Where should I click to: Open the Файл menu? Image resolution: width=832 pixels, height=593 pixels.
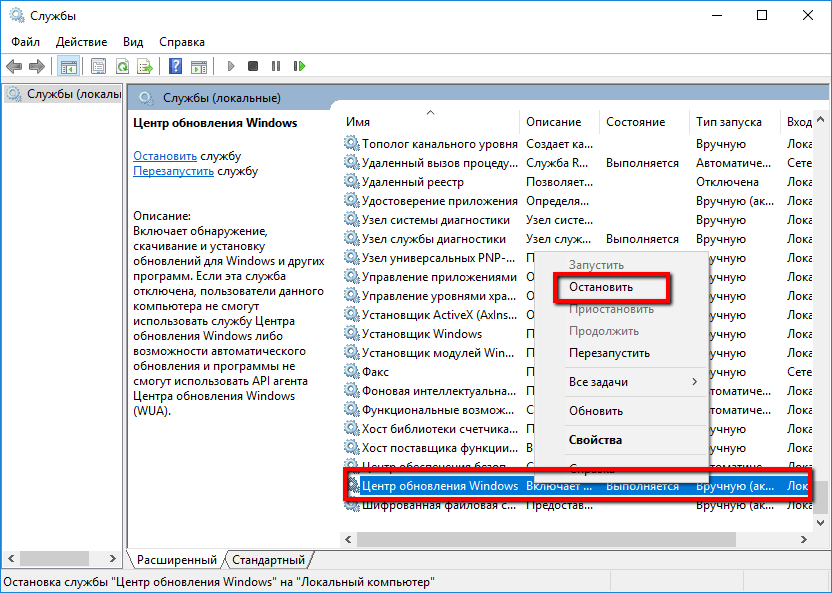click(26, 42)
